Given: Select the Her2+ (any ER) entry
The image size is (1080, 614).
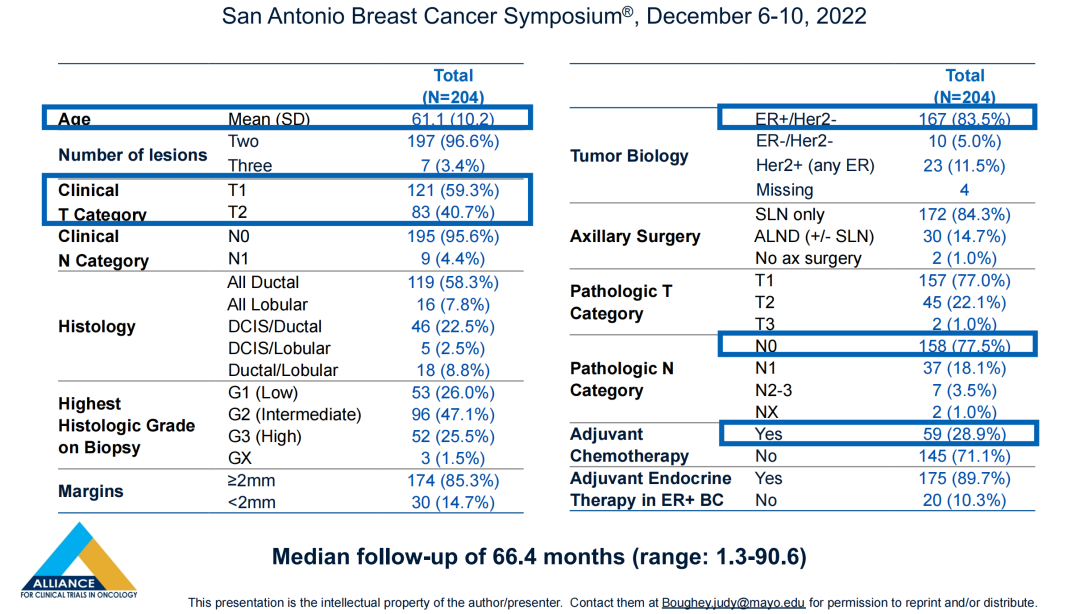Looking at the screenshot, I should tap(815, 166).
